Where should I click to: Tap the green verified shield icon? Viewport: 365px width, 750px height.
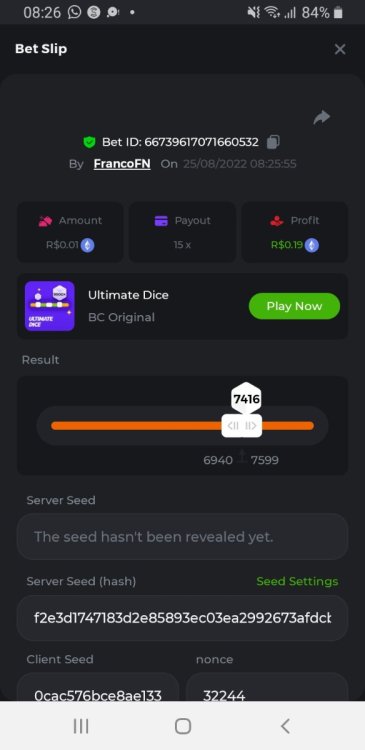pyautogui.click(x=89, y=142)
